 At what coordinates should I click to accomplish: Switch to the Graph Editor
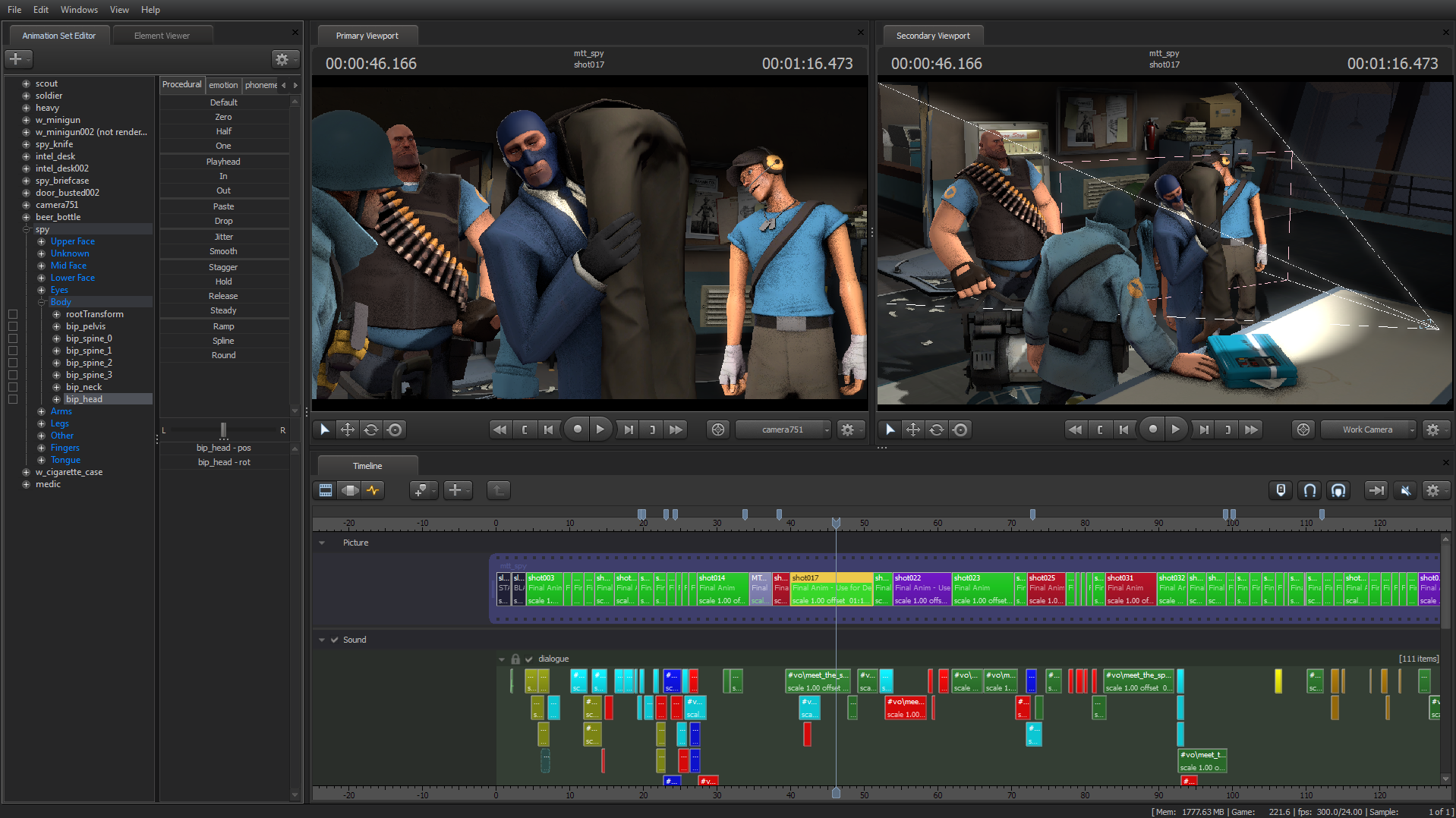click(373, 489)
